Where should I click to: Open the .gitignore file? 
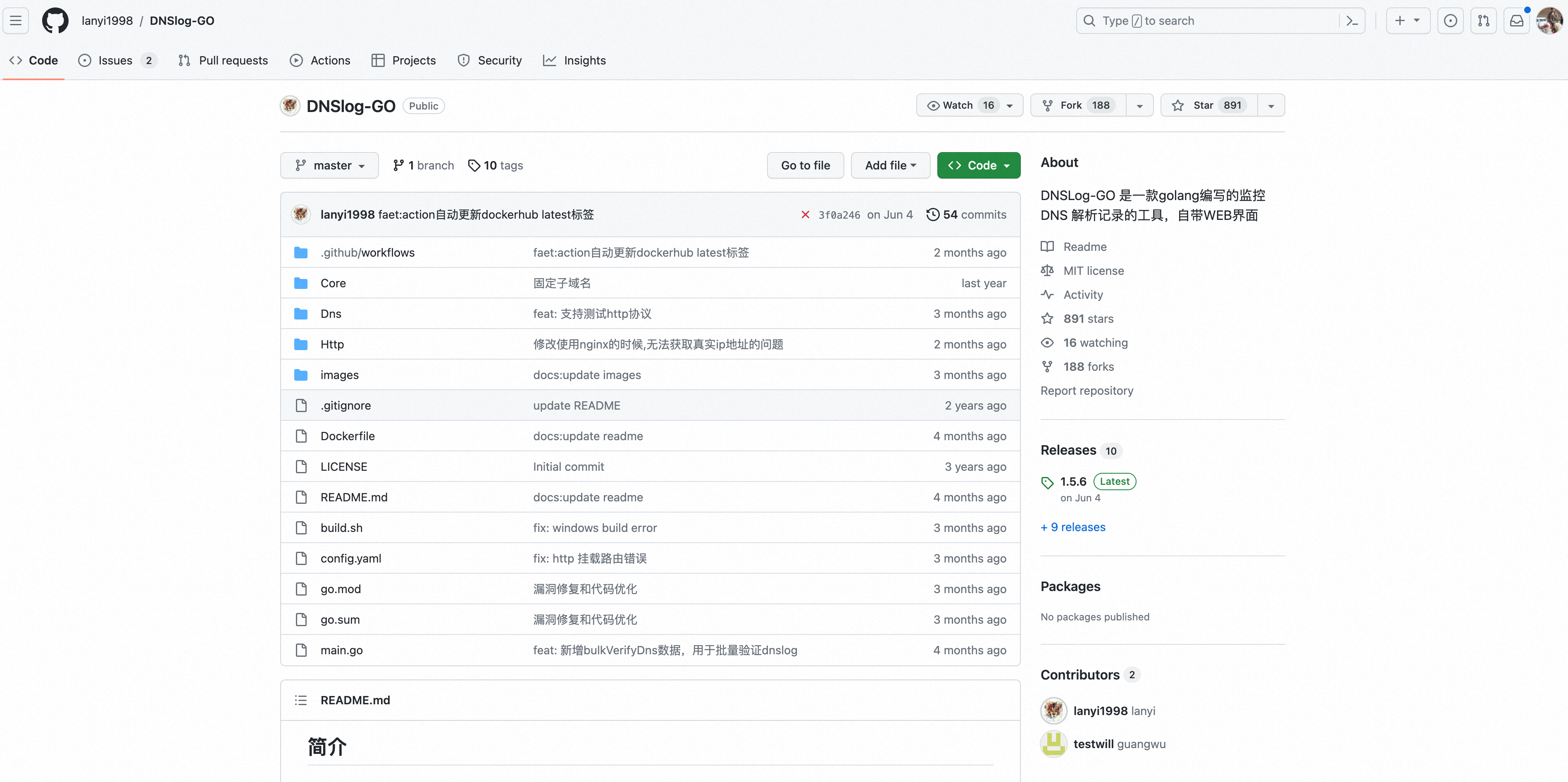[x=346, y=405]
